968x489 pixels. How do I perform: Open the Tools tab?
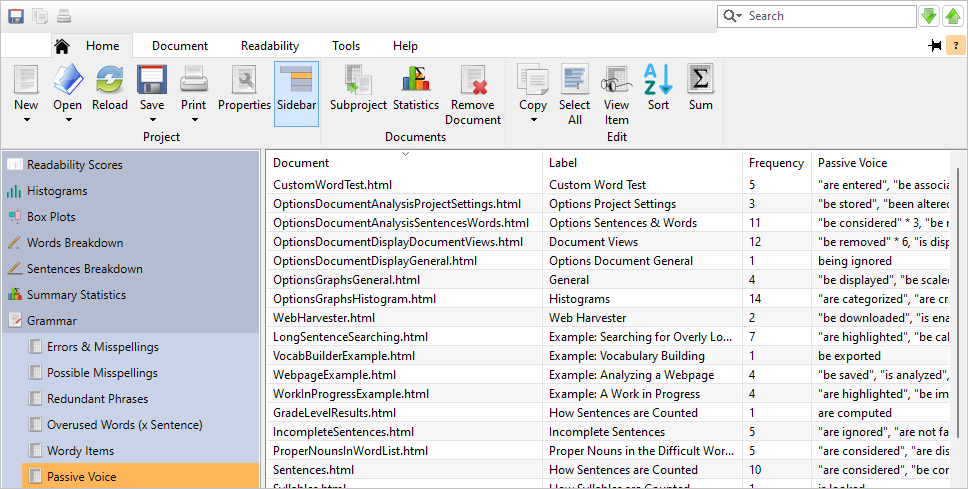tap(346, 46)
